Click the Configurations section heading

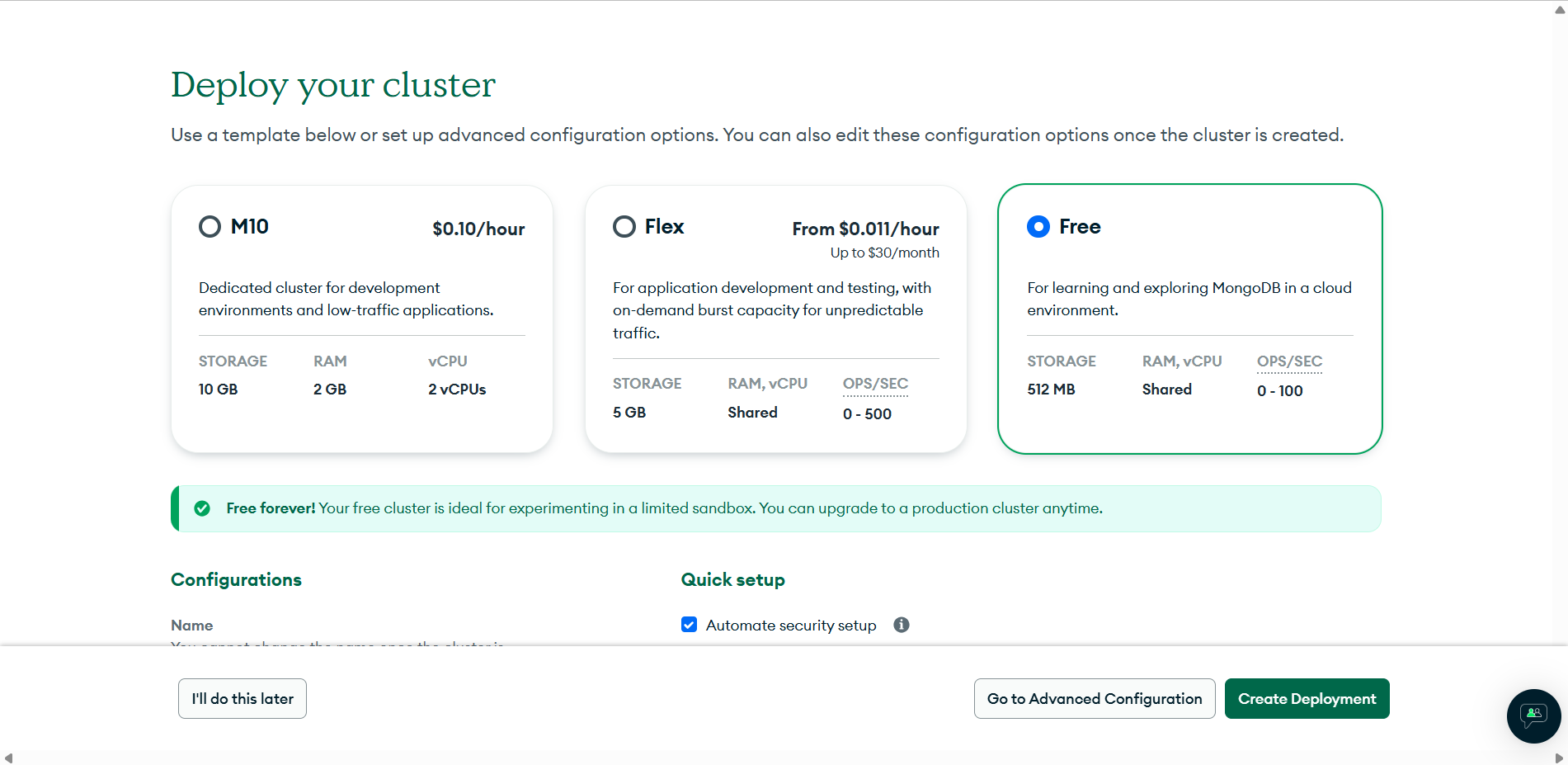(x=236, y=580)
